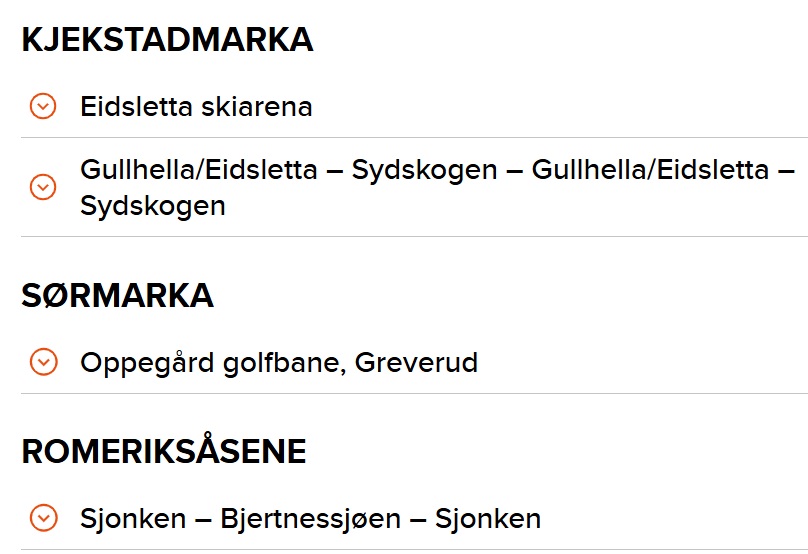Expand the Sjonken – Bjertnessjøen – Sjonken entry

(414, 517)
